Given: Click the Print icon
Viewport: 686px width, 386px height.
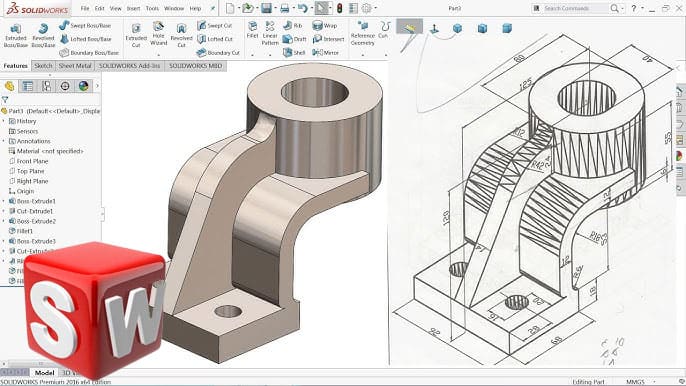Looking at the screenshot, I should point(284,8).
